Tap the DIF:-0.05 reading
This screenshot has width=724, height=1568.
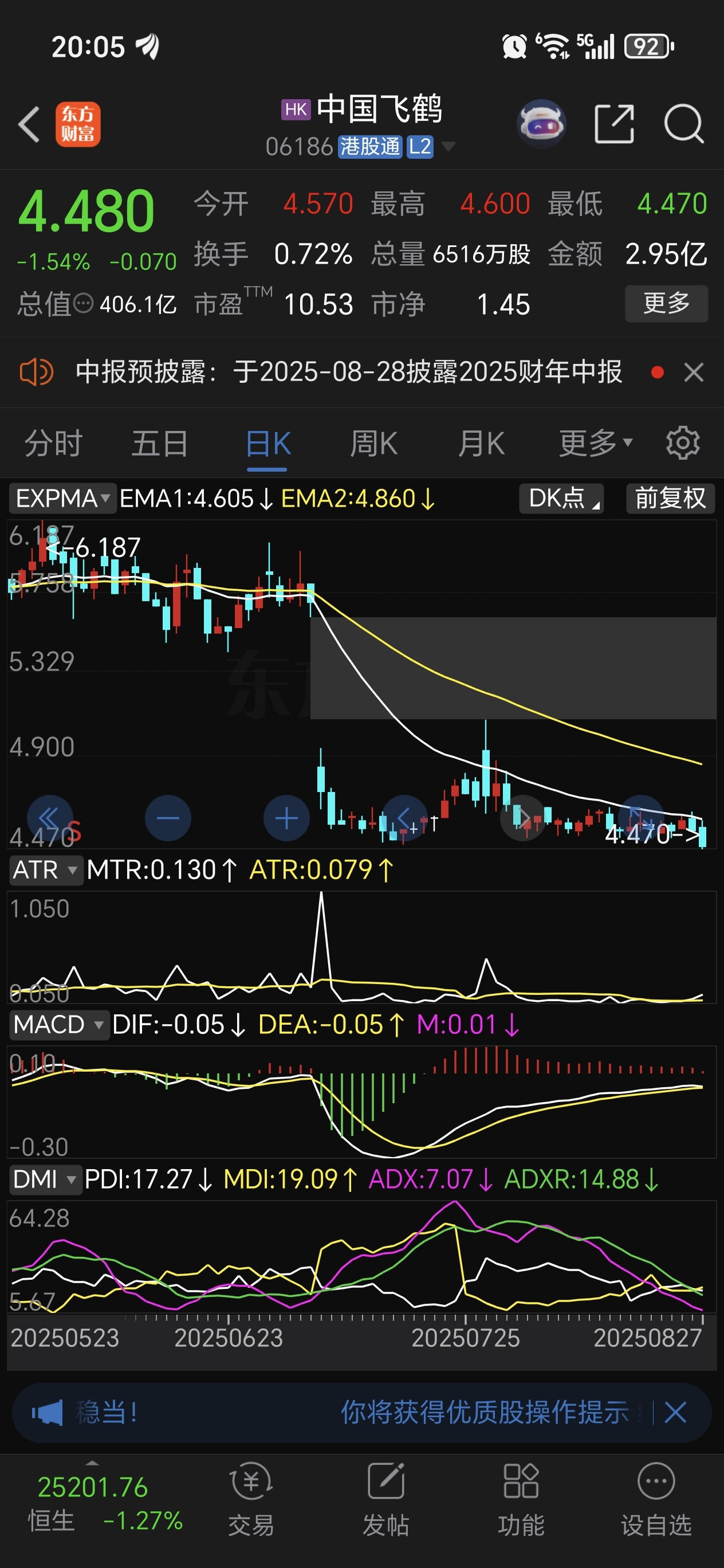179,1025
